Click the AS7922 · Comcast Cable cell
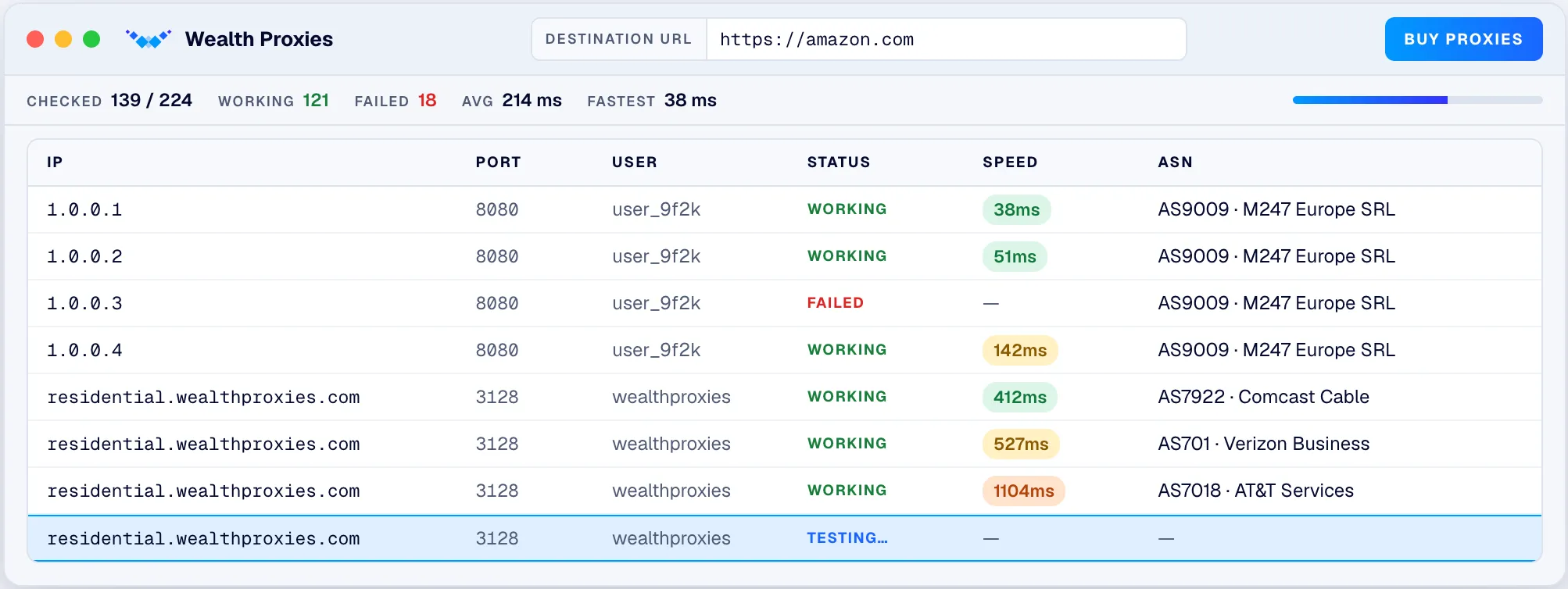This screenshot has height=589, width=1568. pos(1263,397)
